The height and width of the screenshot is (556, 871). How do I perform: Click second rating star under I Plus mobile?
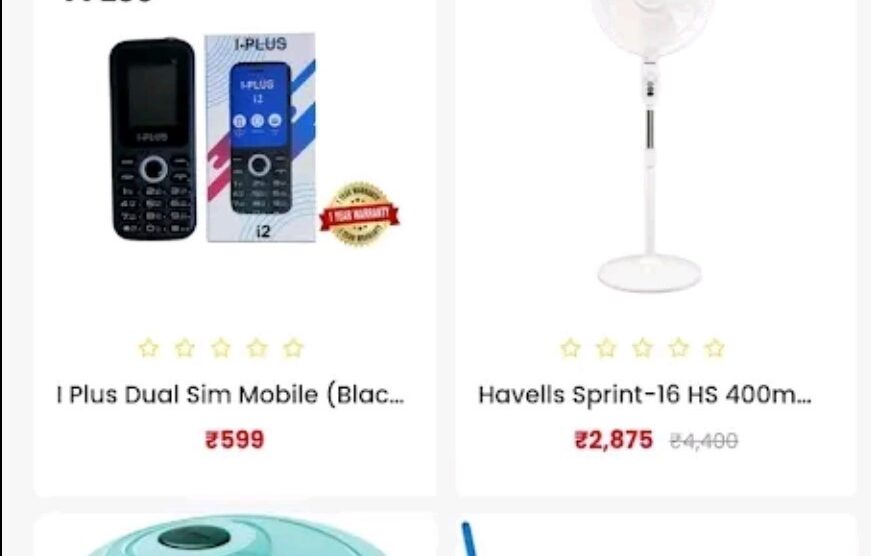pos(184,348)
